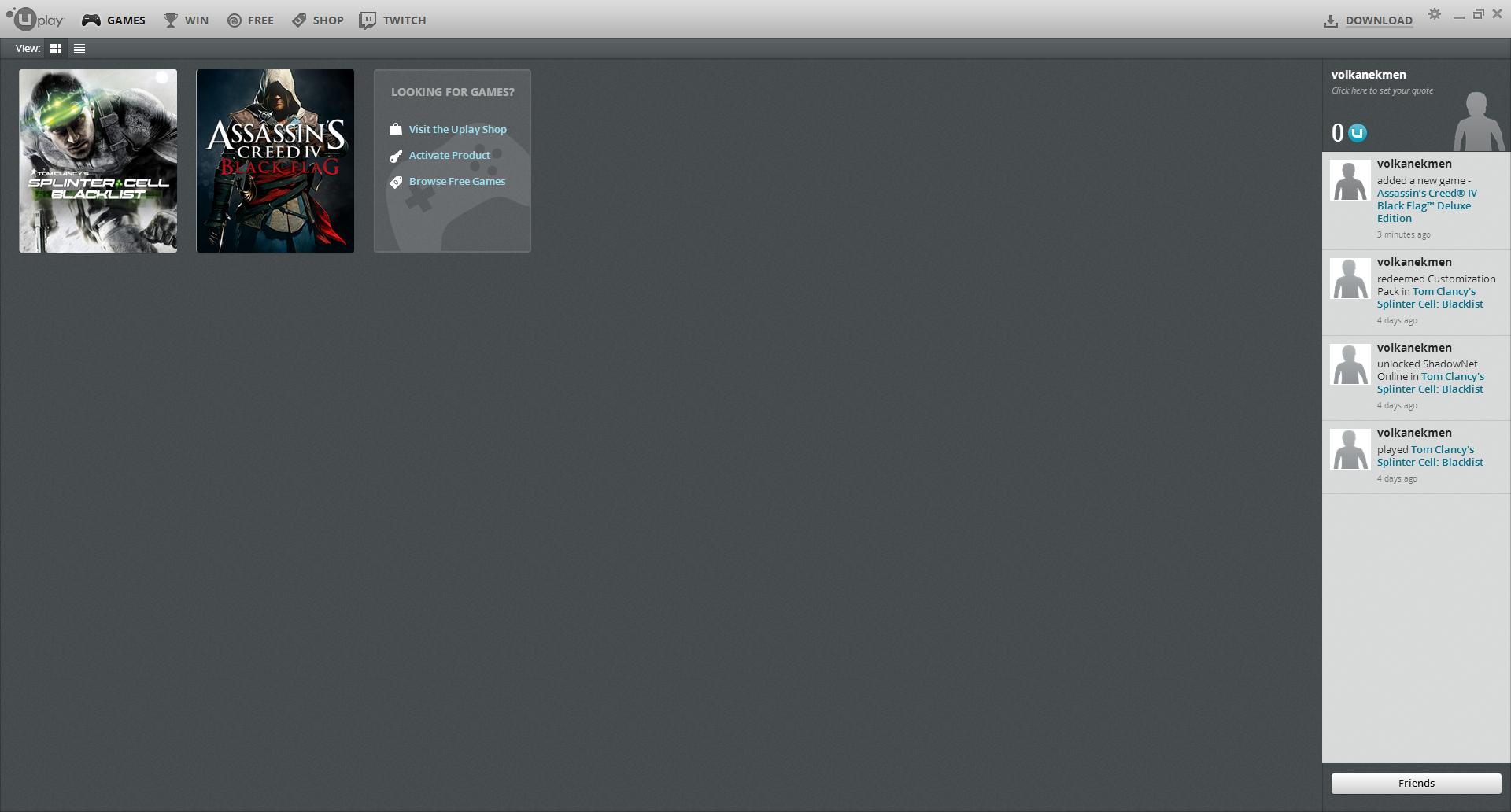The width and height of the screenshot is (1511, 812).
Task: Open the Games tab
Action: 113,20
